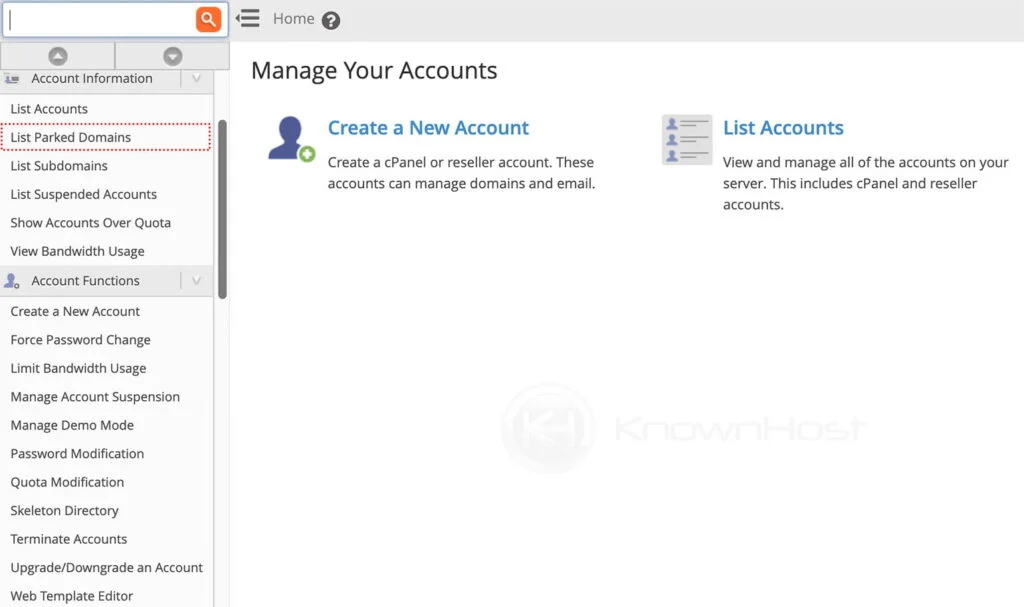Open Terminate Accounts
Viewport: 1024px width, 607px height.
pyautogui.click(x=69, y=539)
